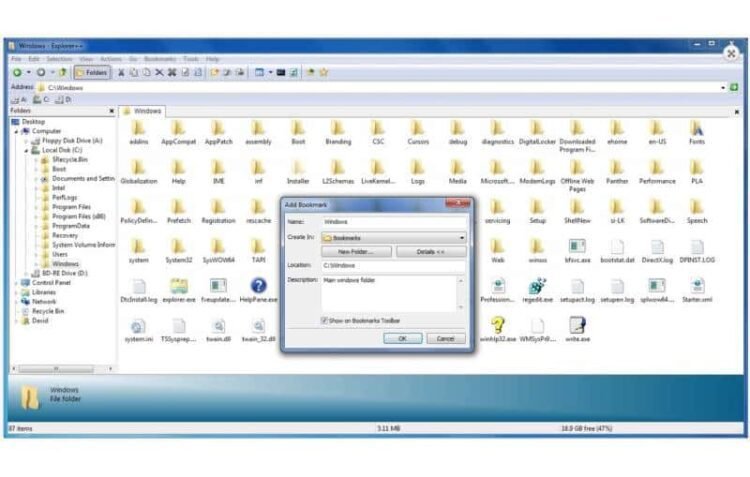The height and width of the screenshot is (477, 750).
Task: Open the Selection menu
Action: click(59, 59)
